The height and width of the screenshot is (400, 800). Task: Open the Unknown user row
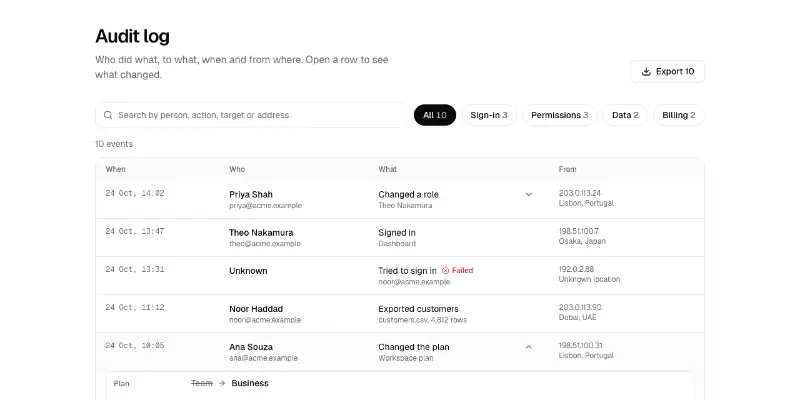coord(399,276)
